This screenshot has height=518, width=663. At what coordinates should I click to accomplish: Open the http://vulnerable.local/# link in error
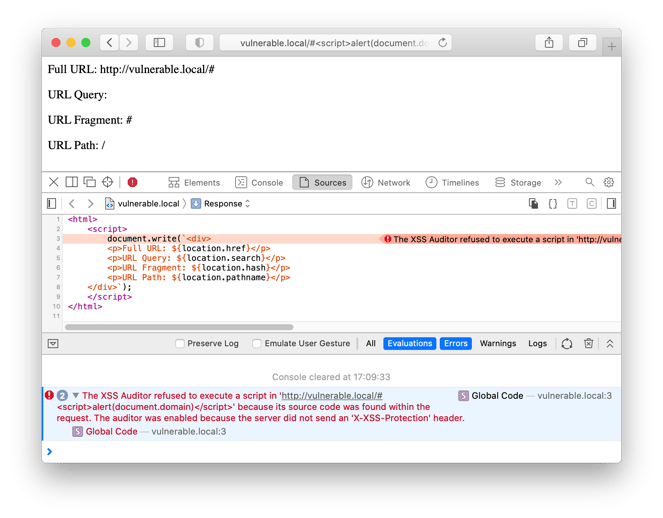coord(332,396)
